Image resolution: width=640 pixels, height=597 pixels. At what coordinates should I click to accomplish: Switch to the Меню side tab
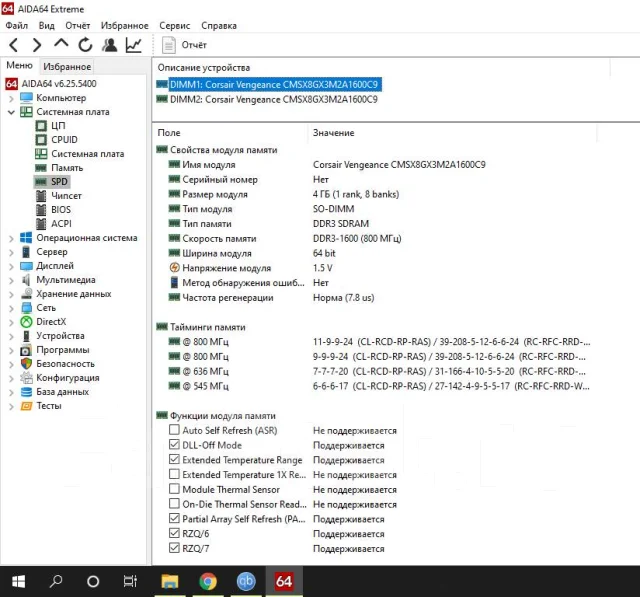[x=19, y=66]
